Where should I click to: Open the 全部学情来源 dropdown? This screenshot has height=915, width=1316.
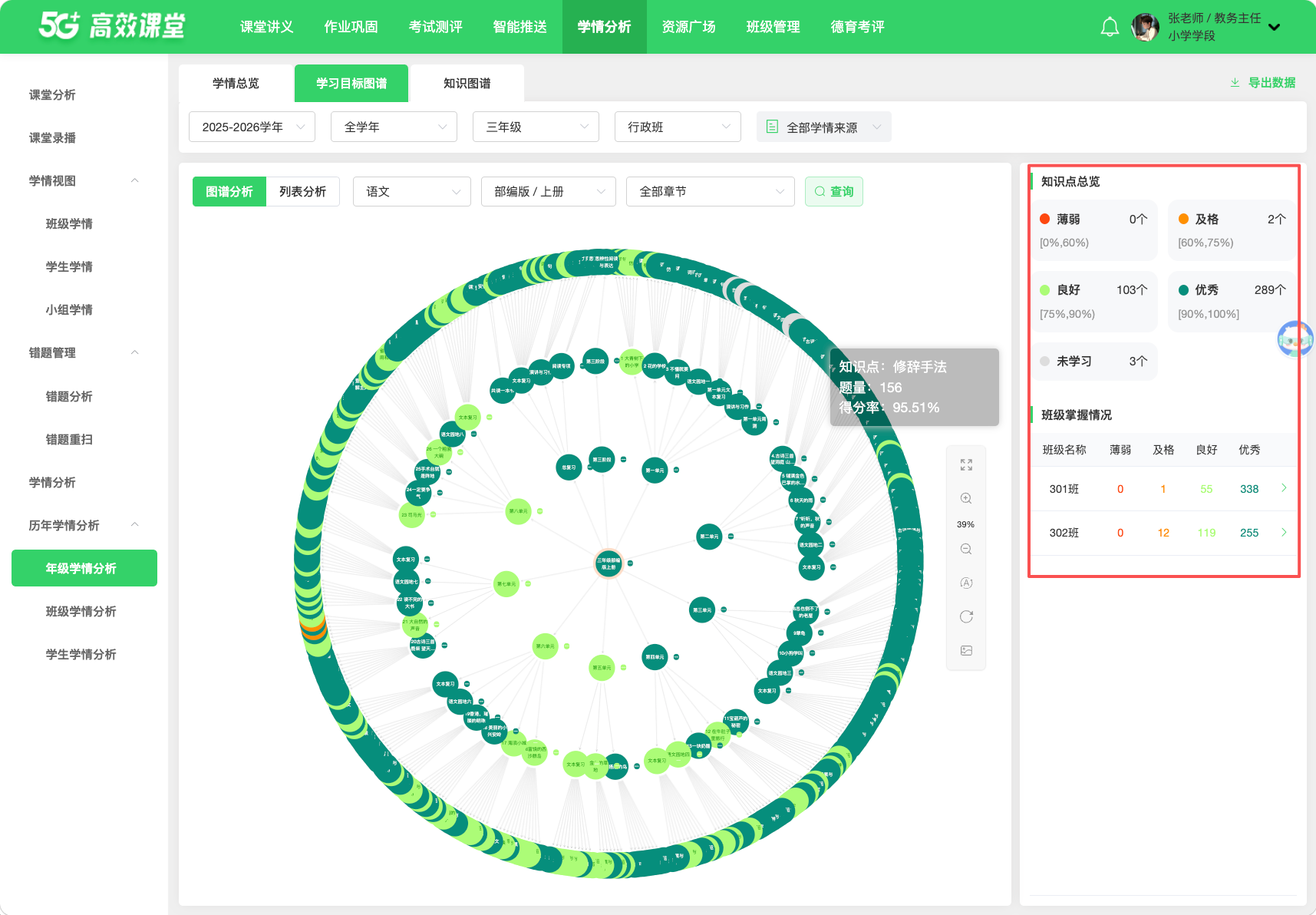pyautogui.click(x=824, y=127)
